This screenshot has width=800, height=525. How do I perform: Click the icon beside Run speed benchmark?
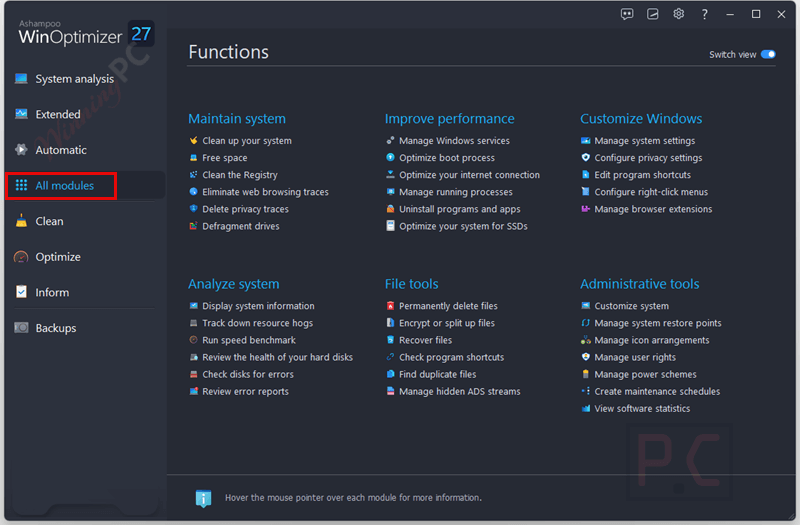pos(193,340)
